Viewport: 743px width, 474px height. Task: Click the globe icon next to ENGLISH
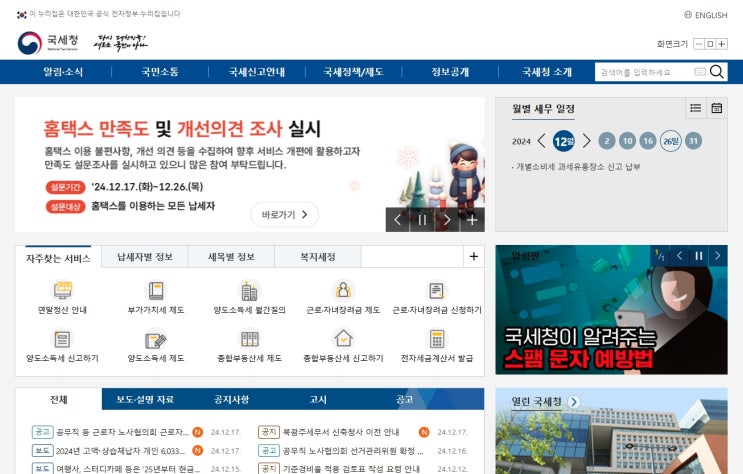pyautogui.click(x=688, y=15)
